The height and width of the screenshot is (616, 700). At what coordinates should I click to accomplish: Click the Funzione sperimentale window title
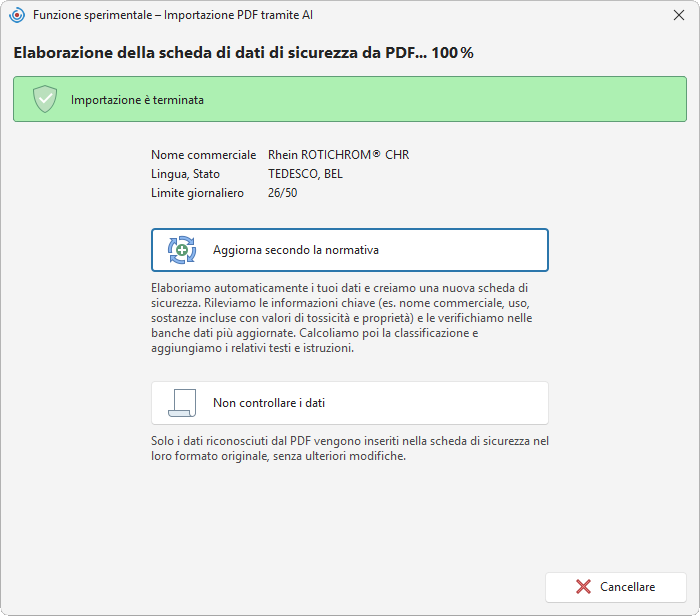tap(173, 15)
